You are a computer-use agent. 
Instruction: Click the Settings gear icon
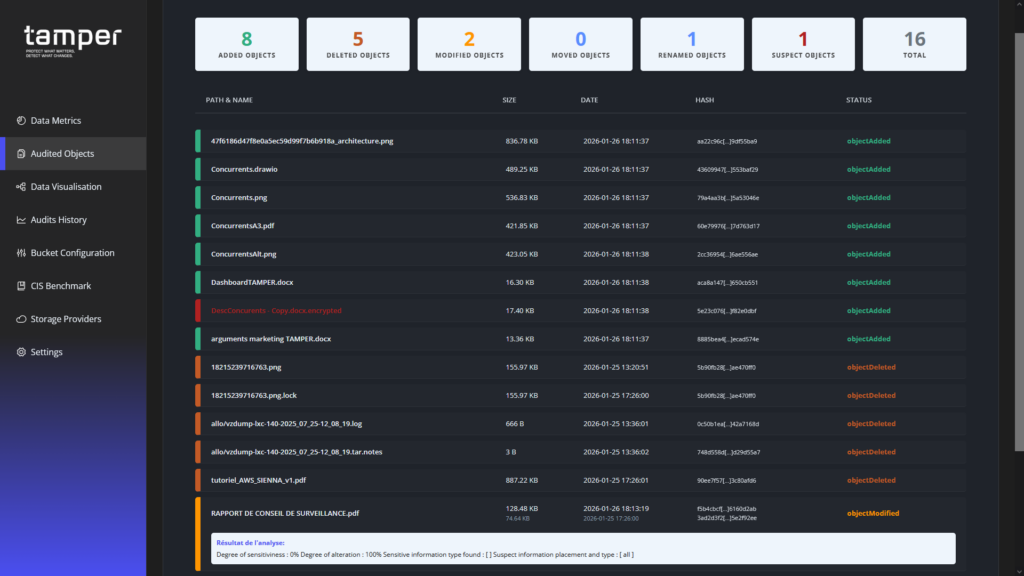click(x=21, y=352)
